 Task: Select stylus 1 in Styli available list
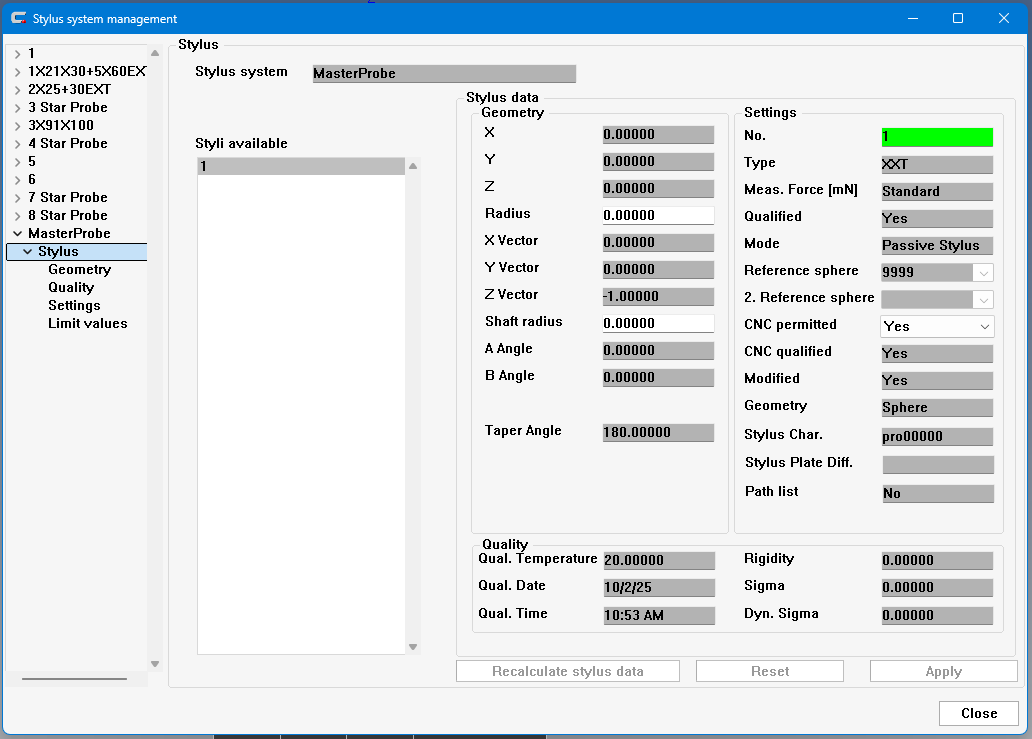[x=300, y=167]
